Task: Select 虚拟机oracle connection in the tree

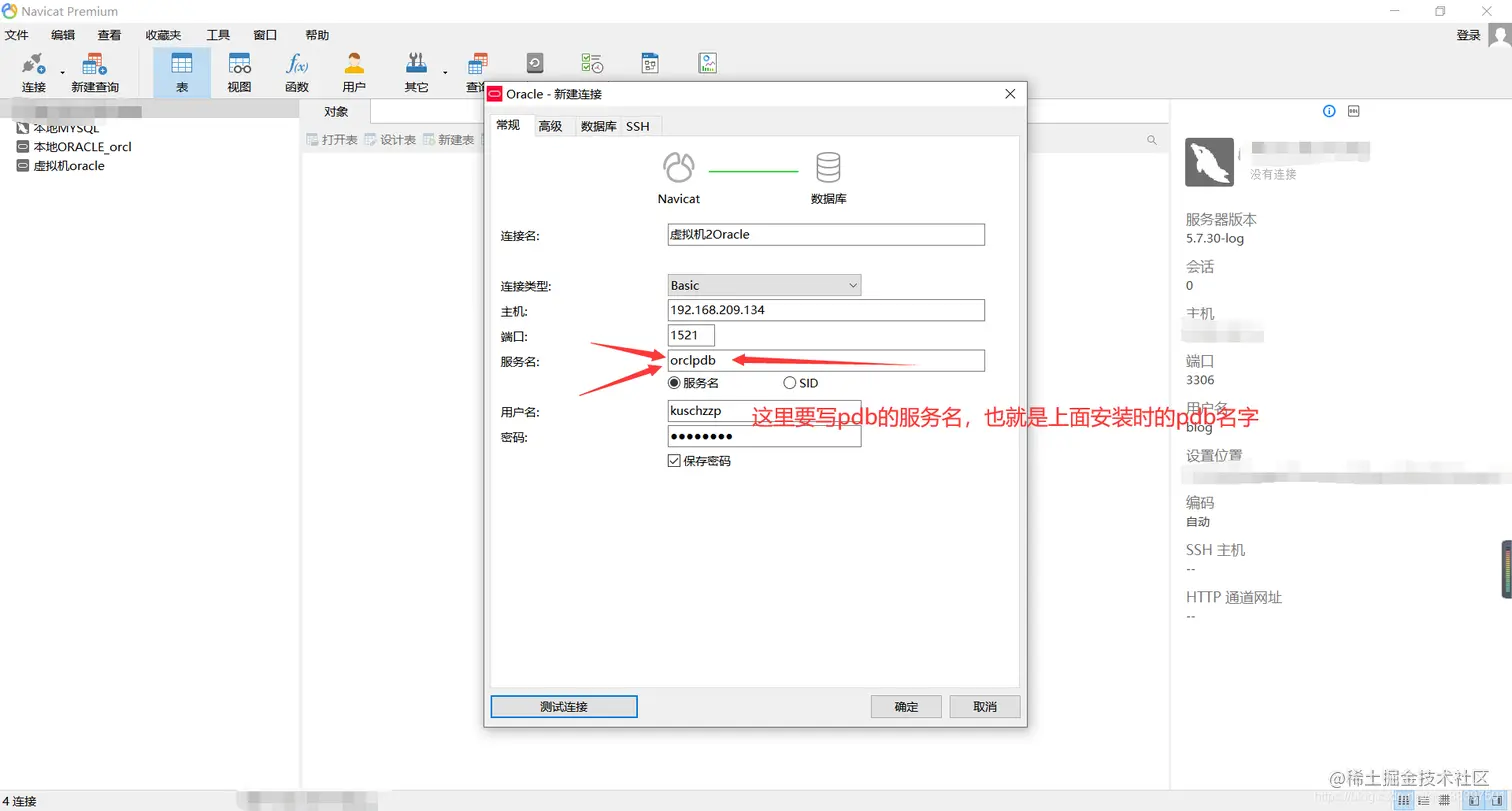Action: coord(61,166)
